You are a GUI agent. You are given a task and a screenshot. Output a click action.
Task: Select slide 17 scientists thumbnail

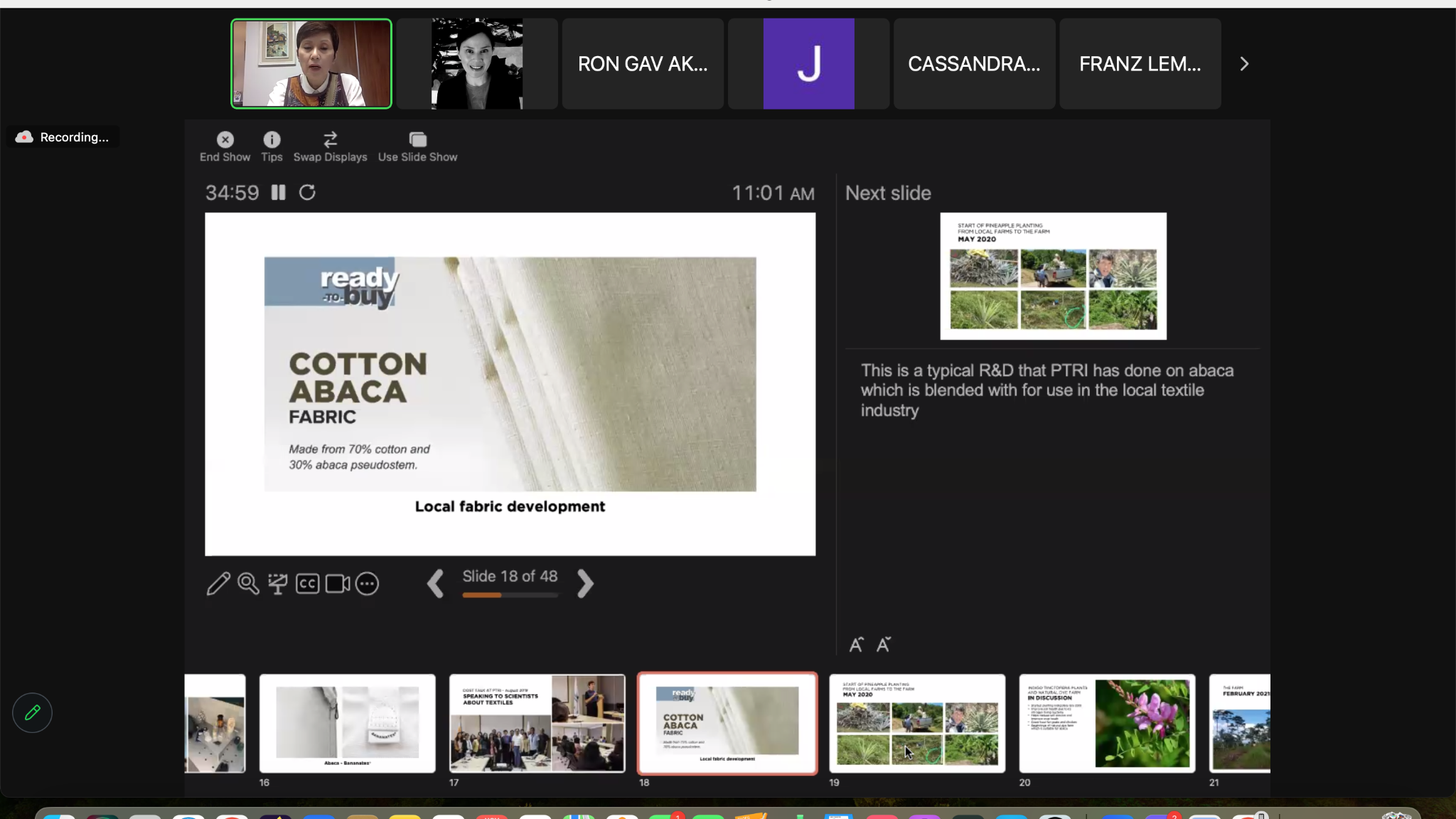coord(537,723)
